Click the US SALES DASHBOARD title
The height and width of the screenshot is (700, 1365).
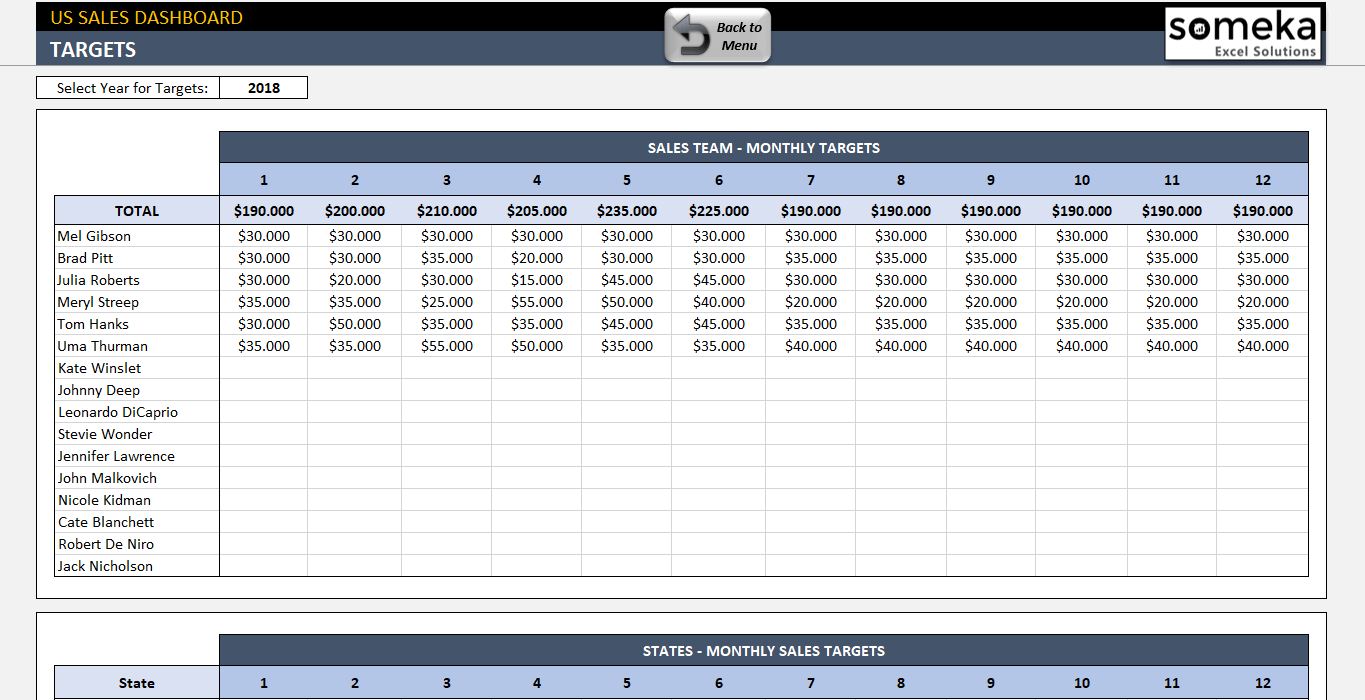tap(146, 17)
